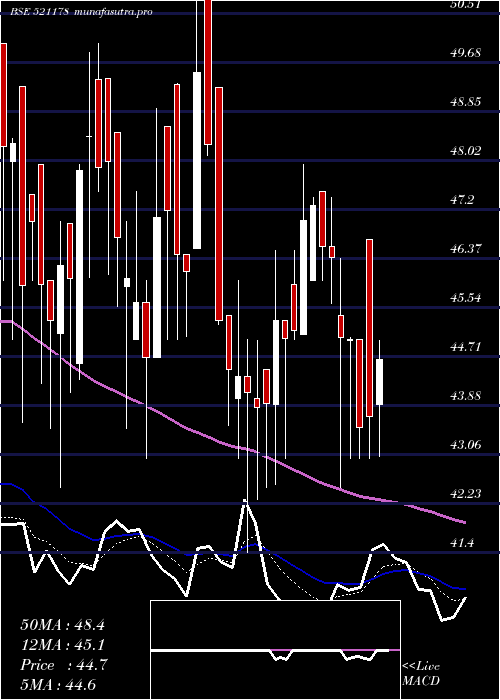Click the 48.85 price axis label
This screenshot has width=500, height=700.
pyautogui.click(x=466, y=102)
